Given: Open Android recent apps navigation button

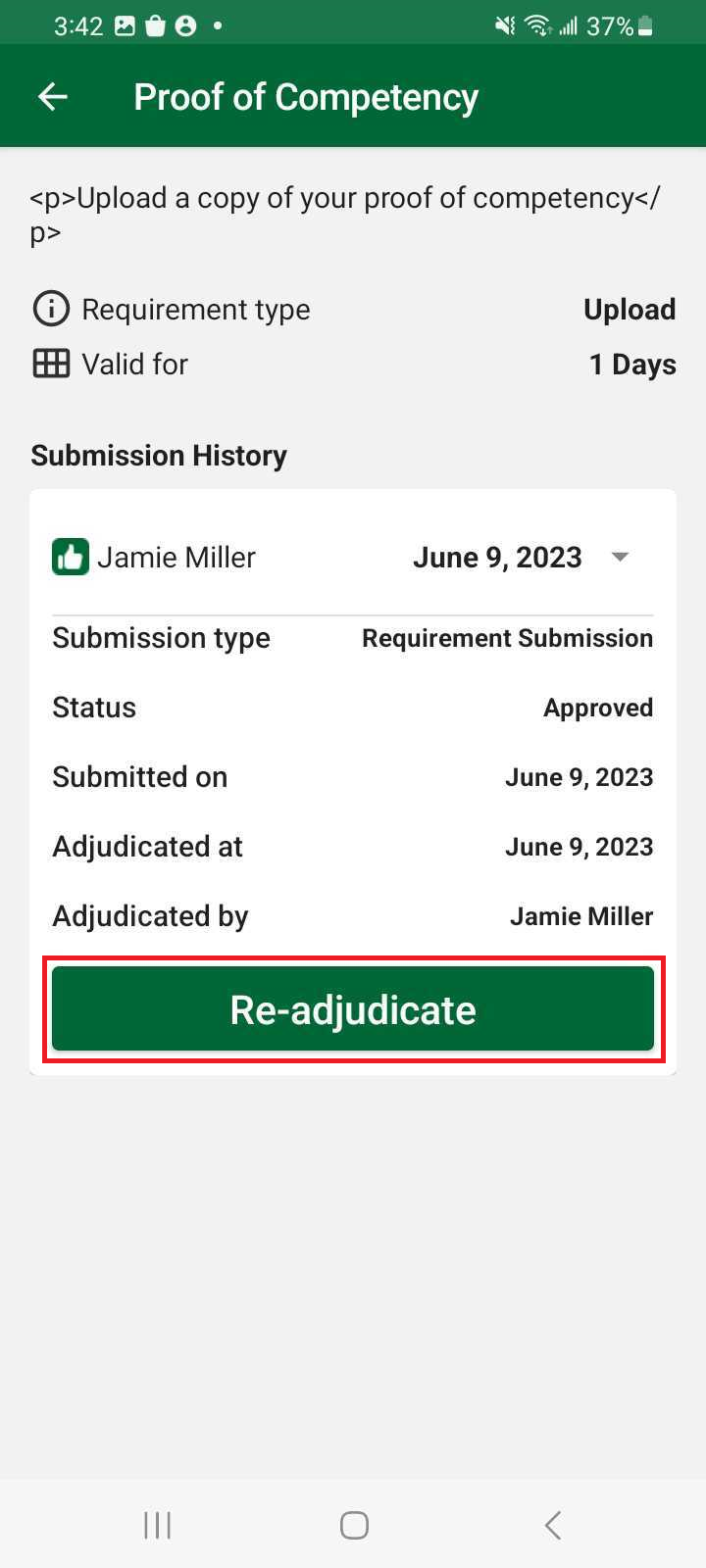Looking at the screenshot, I should click(157, 1525).
